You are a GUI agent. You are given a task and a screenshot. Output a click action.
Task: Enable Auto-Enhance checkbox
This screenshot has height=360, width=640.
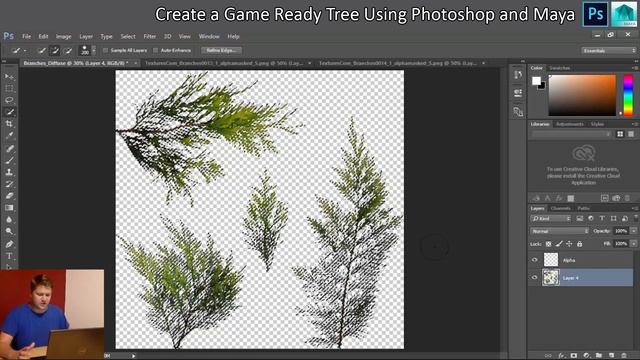156,50
